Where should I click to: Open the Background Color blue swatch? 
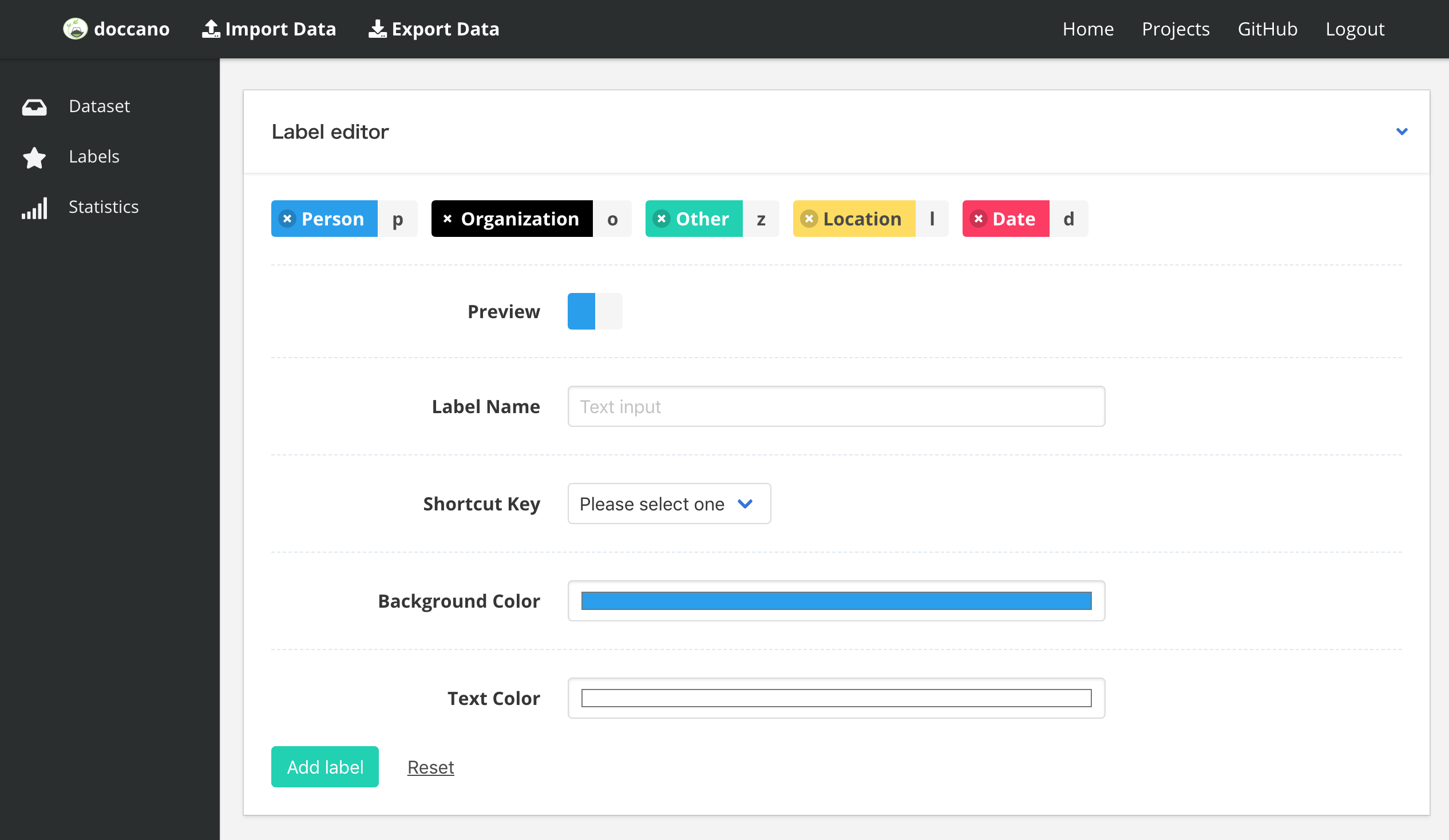[x=836, y=601]
